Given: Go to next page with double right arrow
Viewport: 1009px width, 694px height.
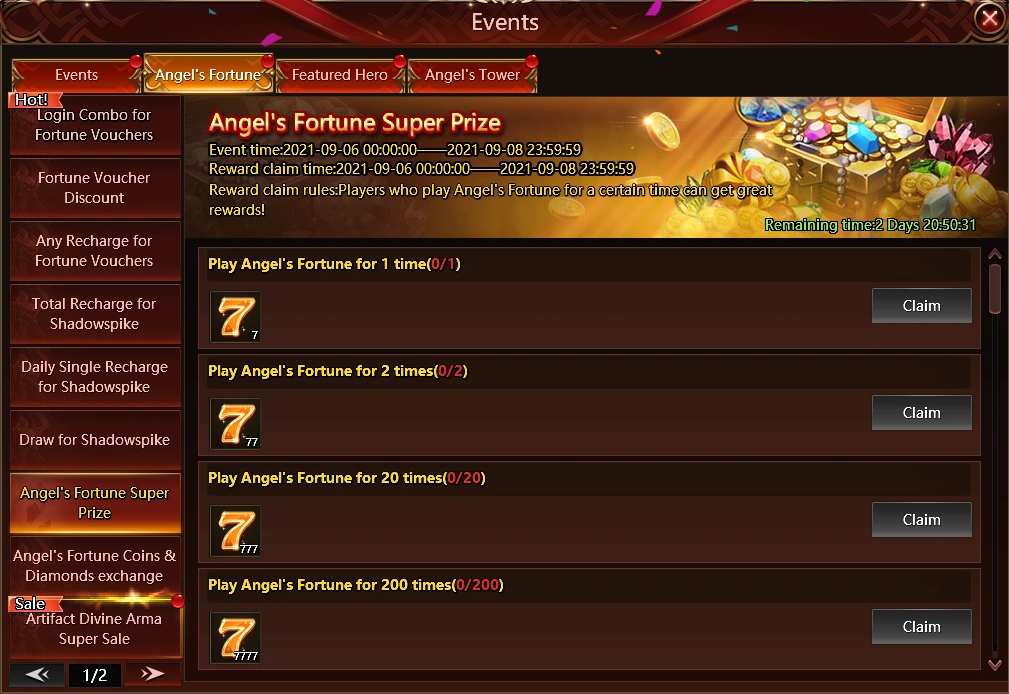Looking at the screenshot, I should click(153, 674).
